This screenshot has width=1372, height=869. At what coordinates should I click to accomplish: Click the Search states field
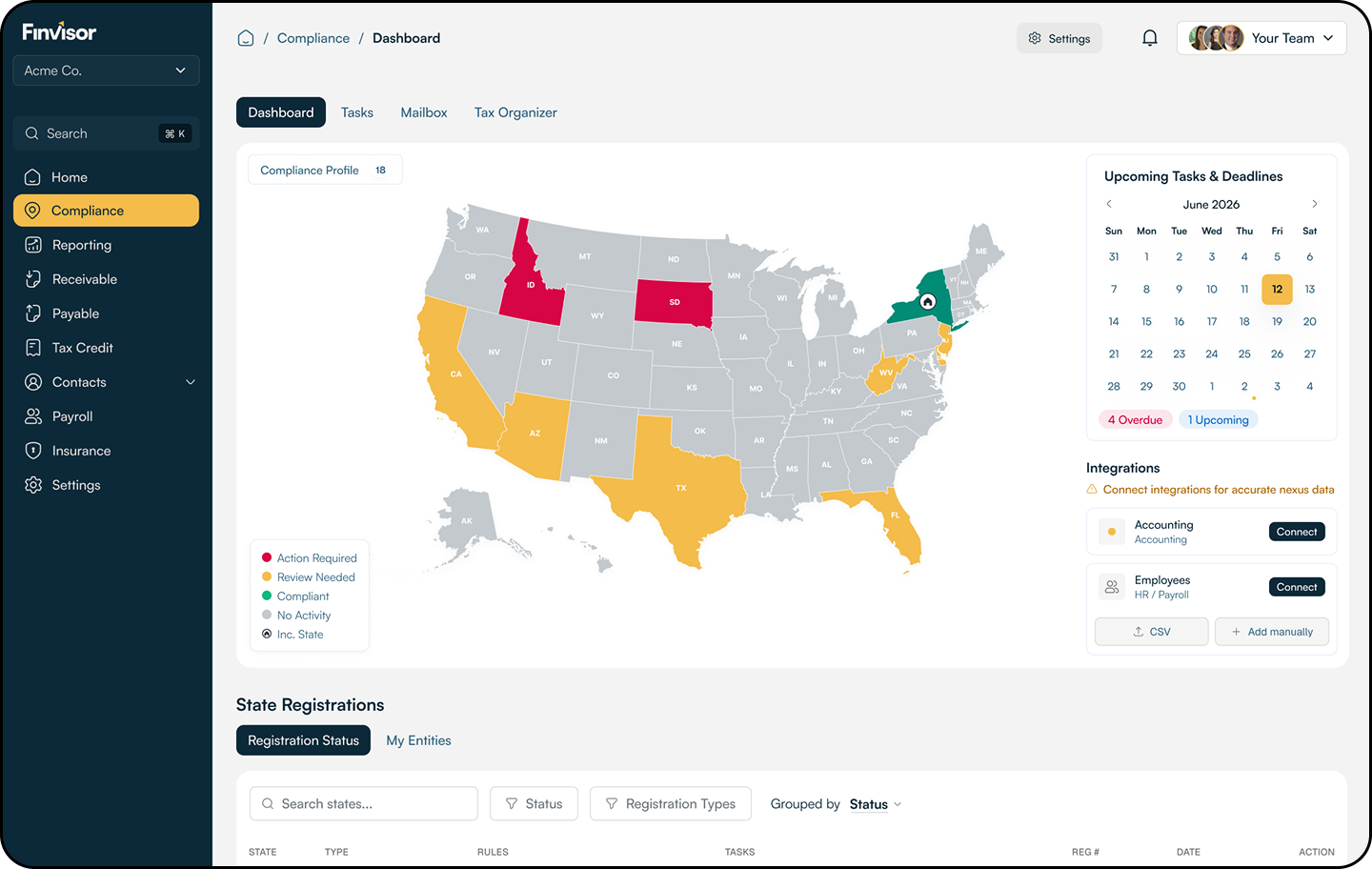point(364,804)
